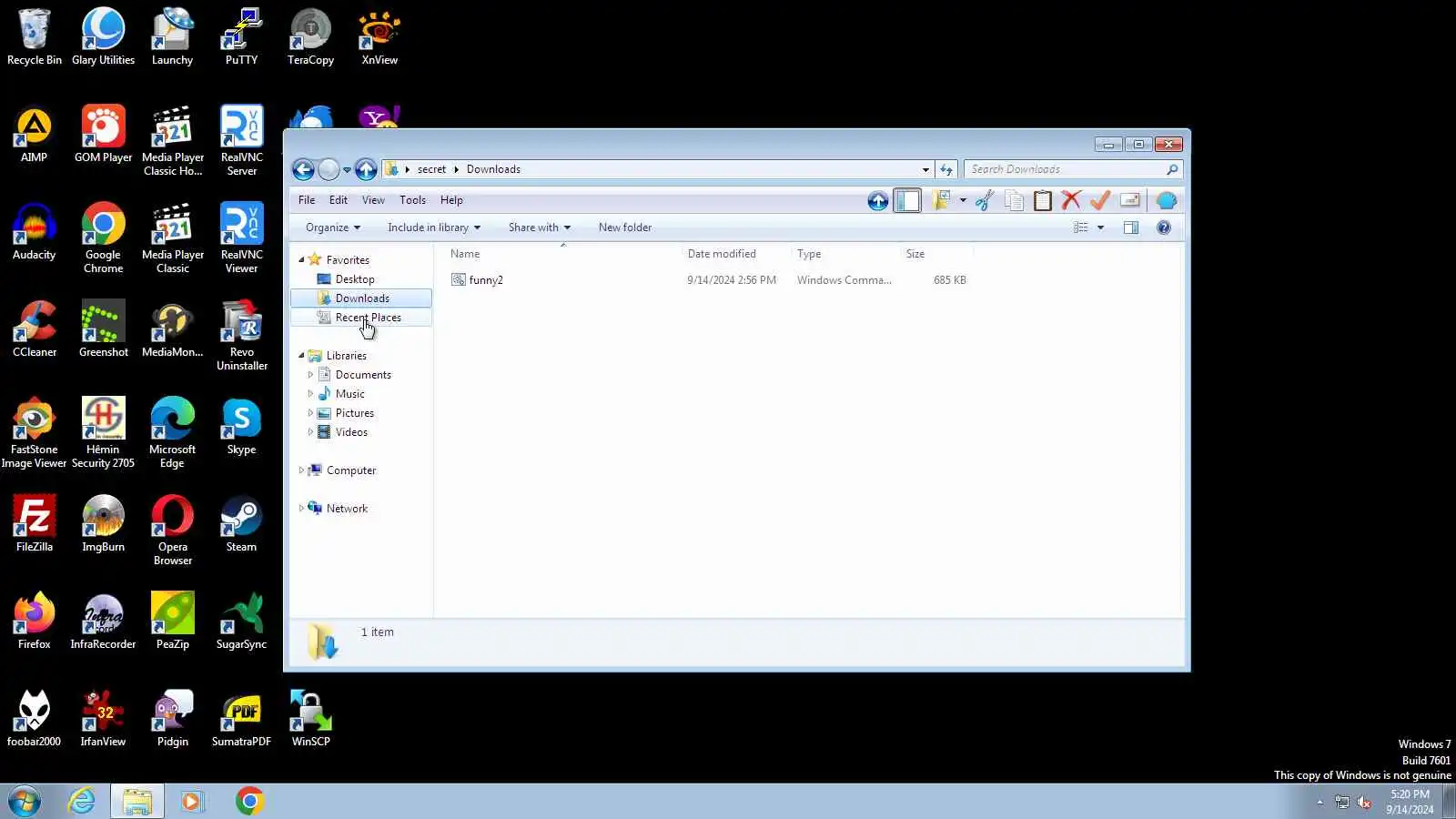1456x819 pixels.
Task: Open the File menu
Action: (x=307, y=200)
